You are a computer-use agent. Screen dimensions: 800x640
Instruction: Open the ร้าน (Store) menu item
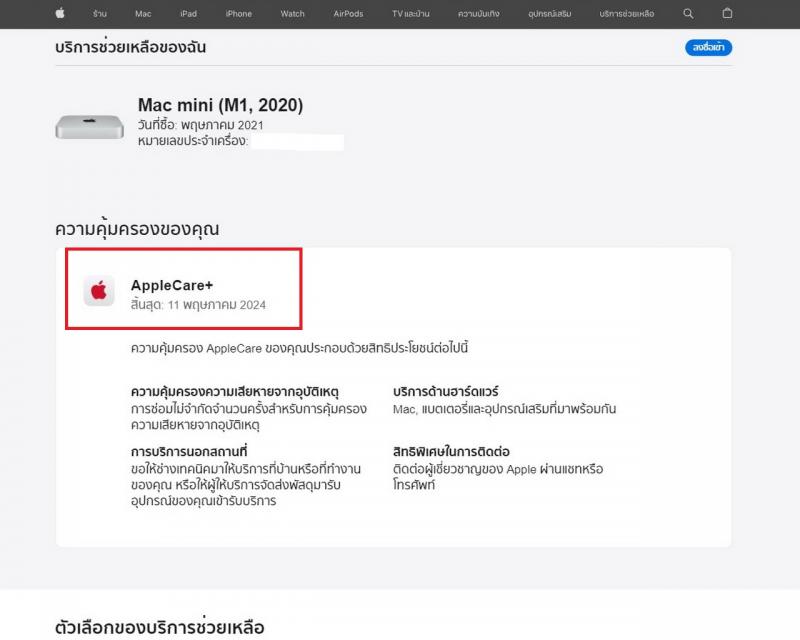[x=100, y=14]
